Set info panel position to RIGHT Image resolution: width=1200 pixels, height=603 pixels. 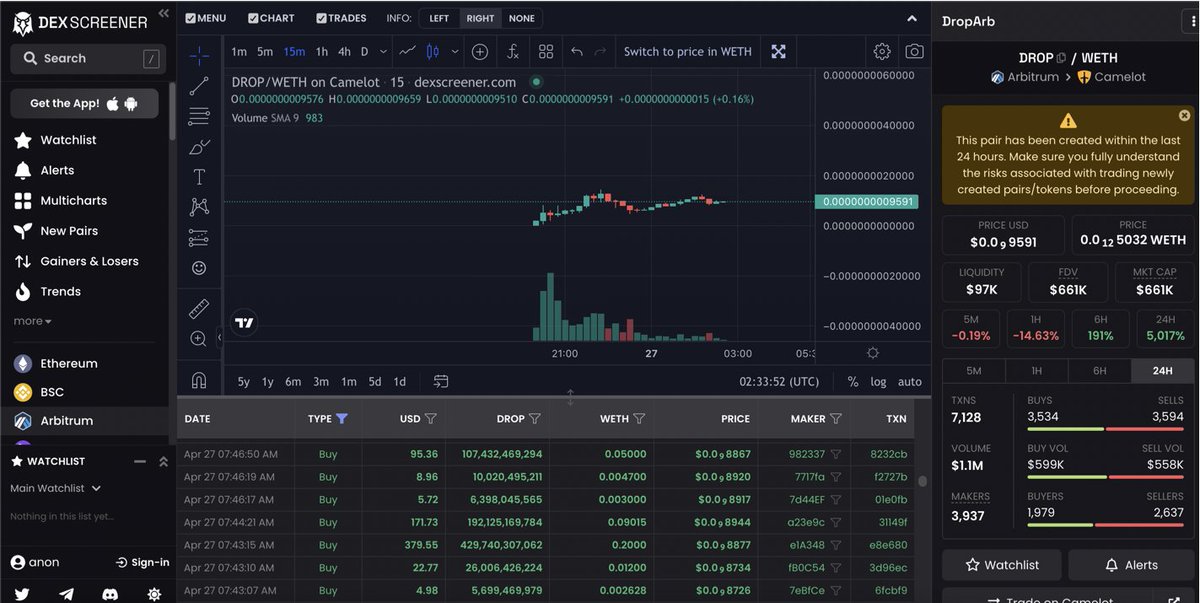coord(480,18)
